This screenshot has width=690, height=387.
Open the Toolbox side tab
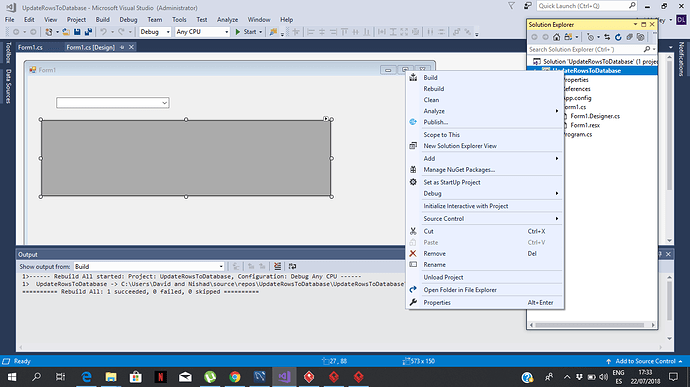point(8,53)
